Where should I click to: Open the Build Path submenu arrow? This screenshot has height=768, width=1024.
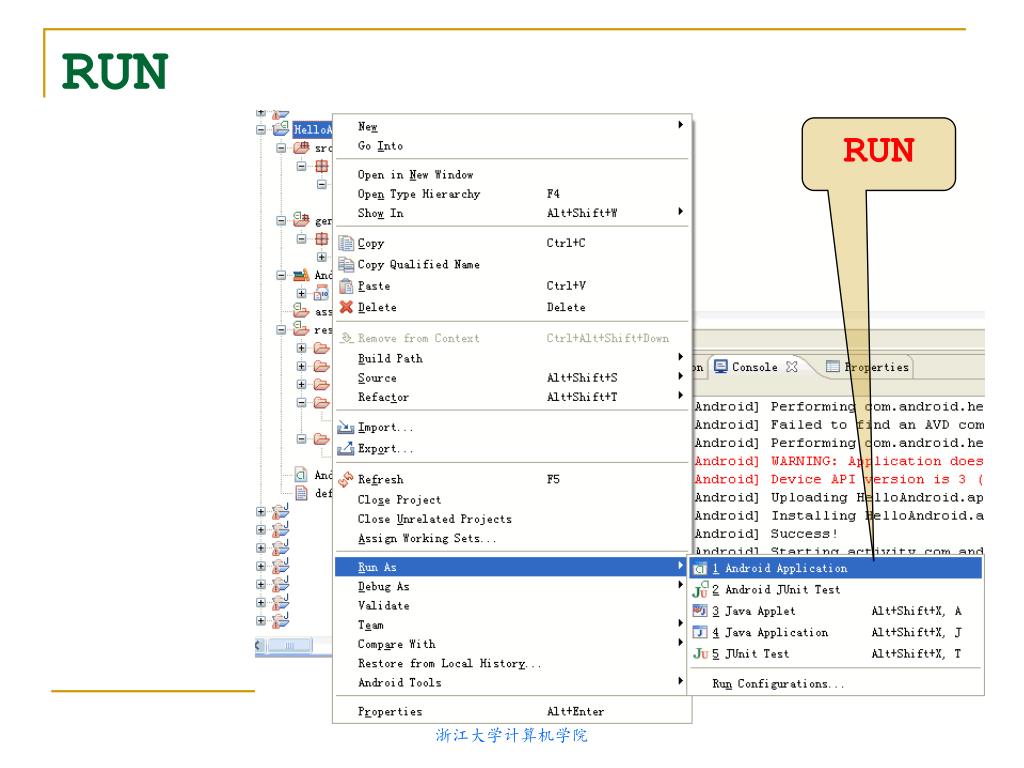(x=680, y=357)
